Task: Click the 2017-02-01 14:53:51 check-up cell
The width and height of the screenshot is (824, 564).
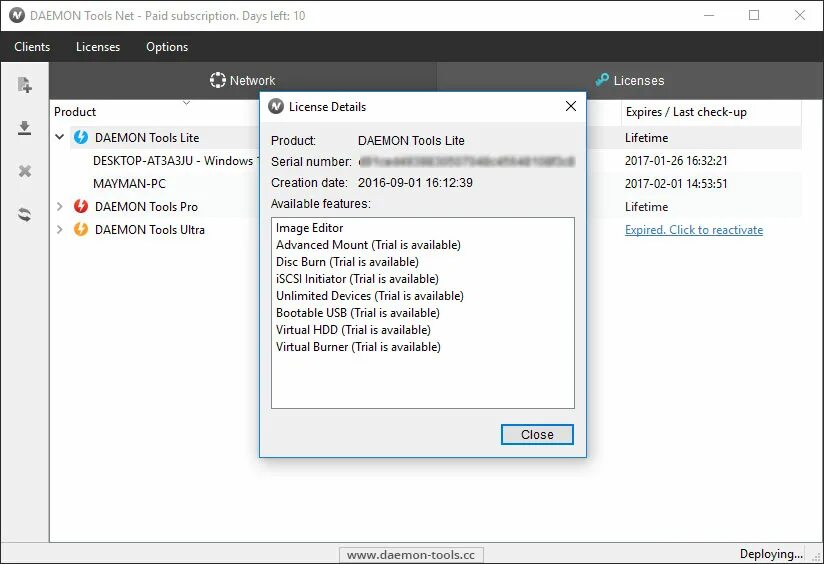Action: tap(676, 184)
